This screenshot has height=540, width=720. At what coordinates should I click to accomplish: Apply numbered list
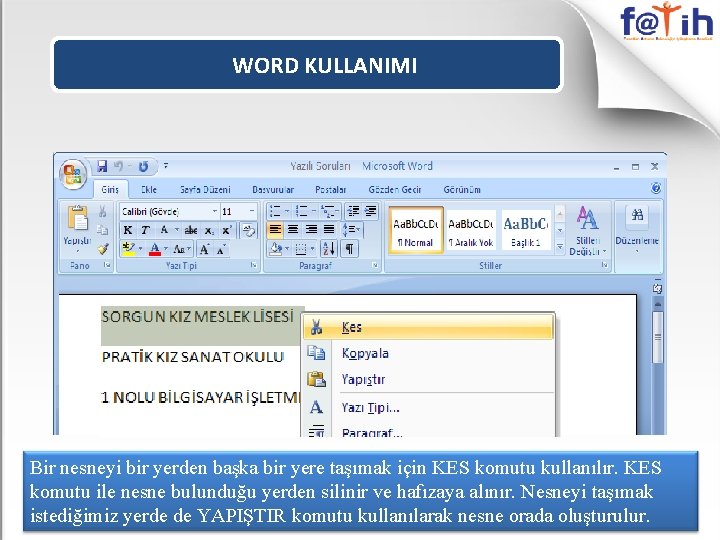(301, 211)
